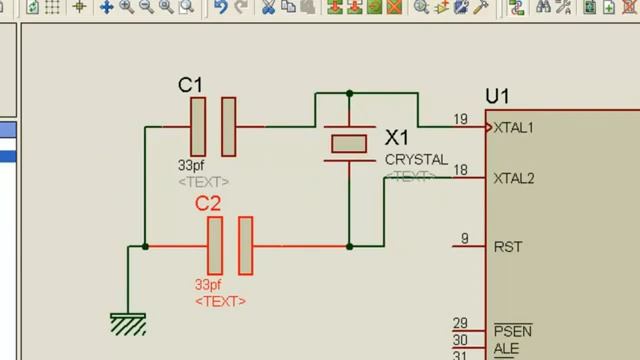Image resolution: width=640 pixels, height=360 pixels.
Task: Click the PSEN pin name
Action: coord(513,331)
